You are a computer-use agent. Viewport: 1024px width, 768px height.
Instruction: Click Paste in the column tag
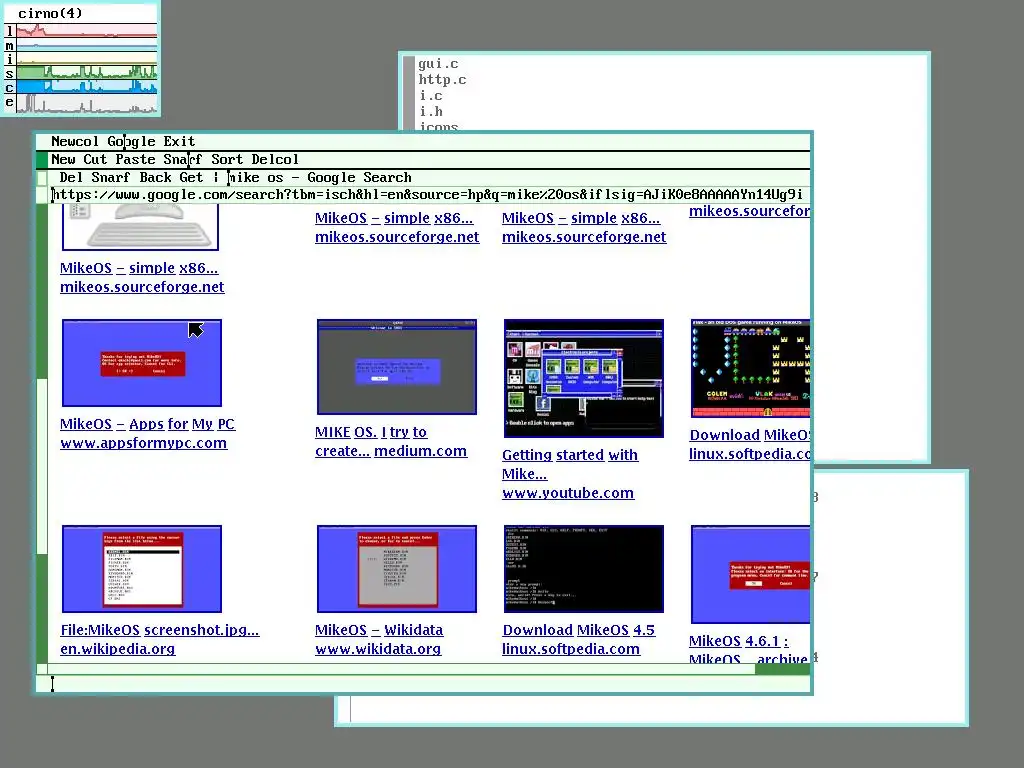tap(135, 159)
